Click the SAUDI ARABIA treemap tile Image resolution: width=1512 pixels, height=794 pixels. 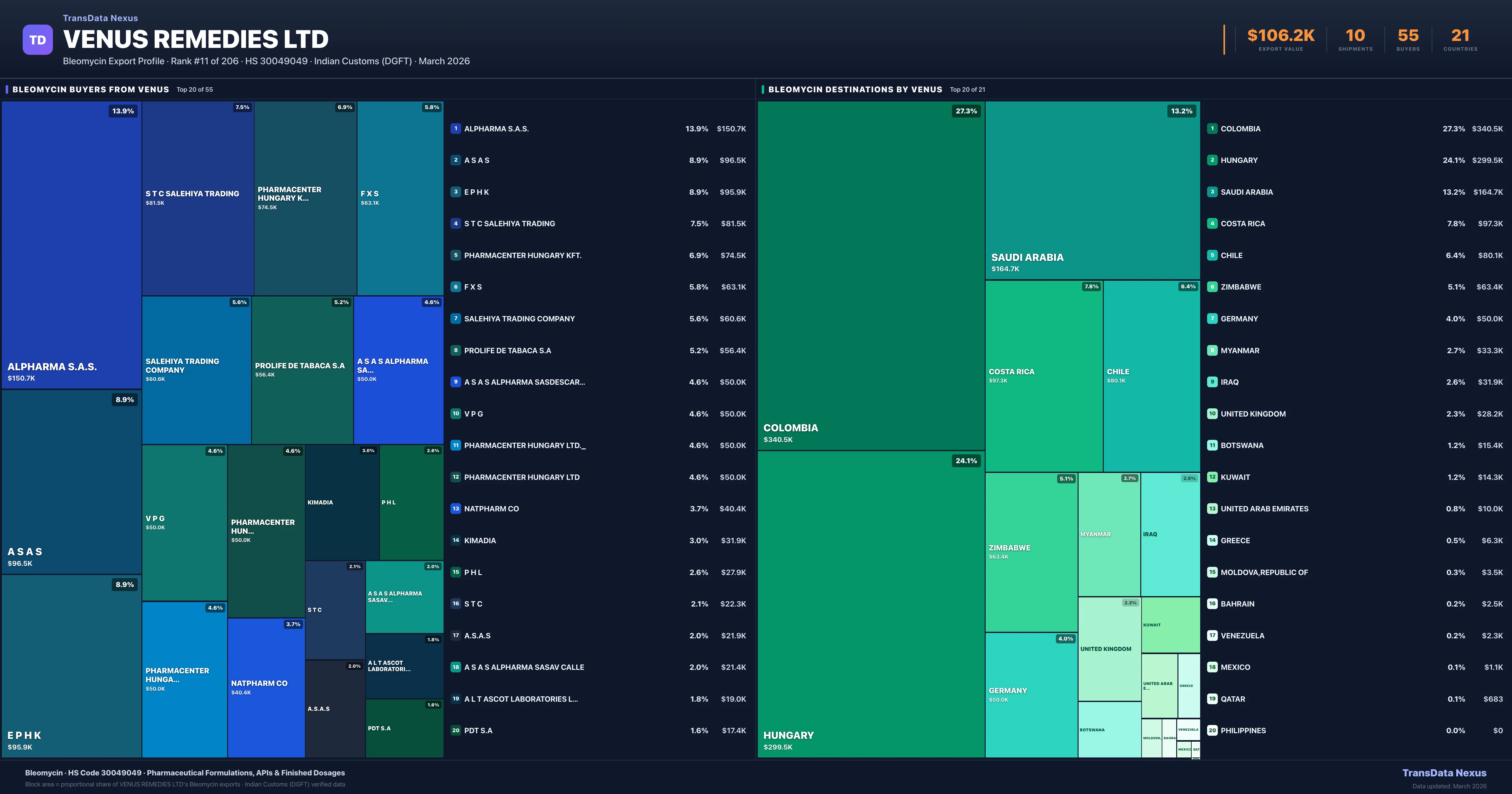click(1092, 190)
